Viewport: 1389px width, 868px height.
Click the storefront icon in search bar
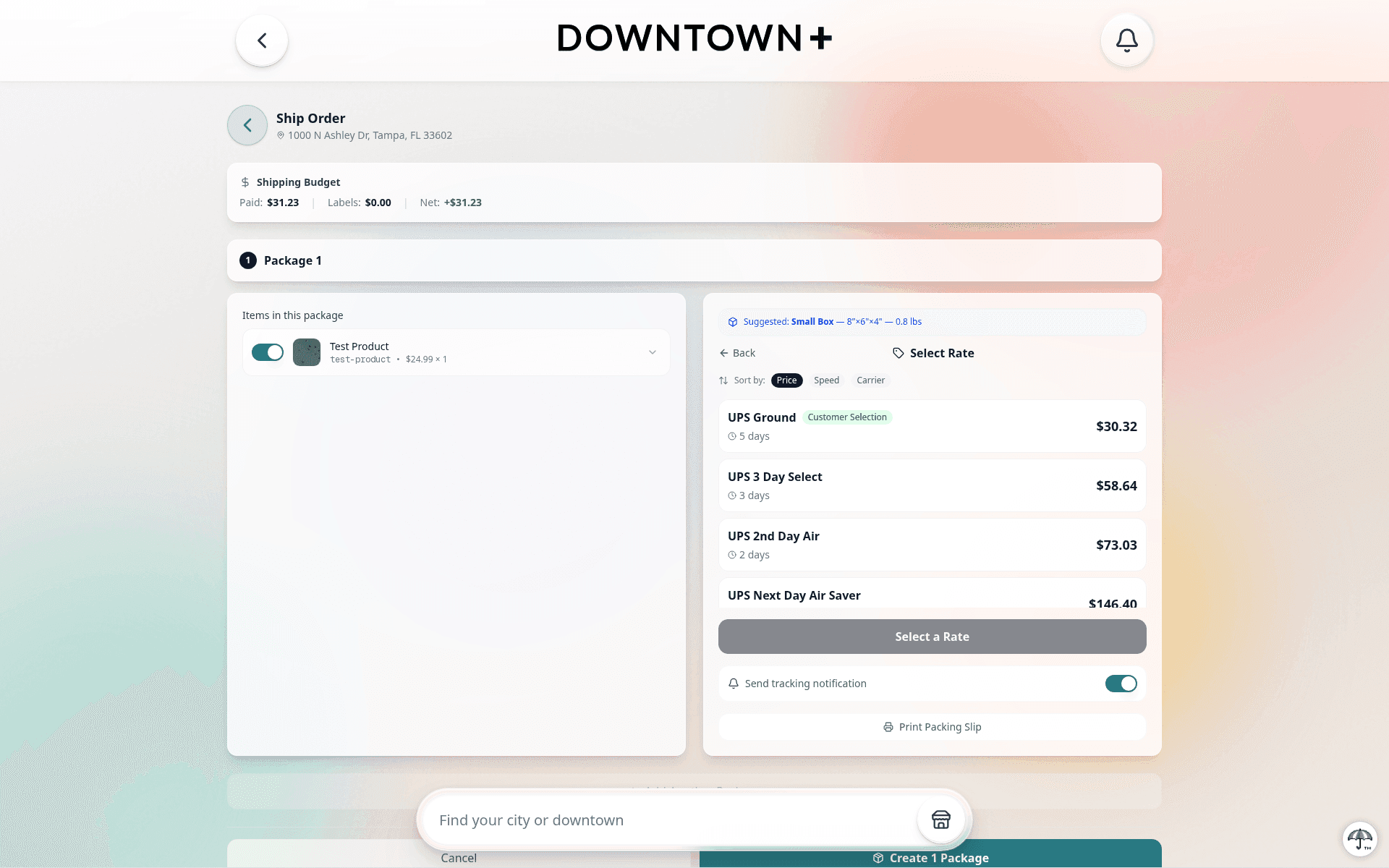940,820
